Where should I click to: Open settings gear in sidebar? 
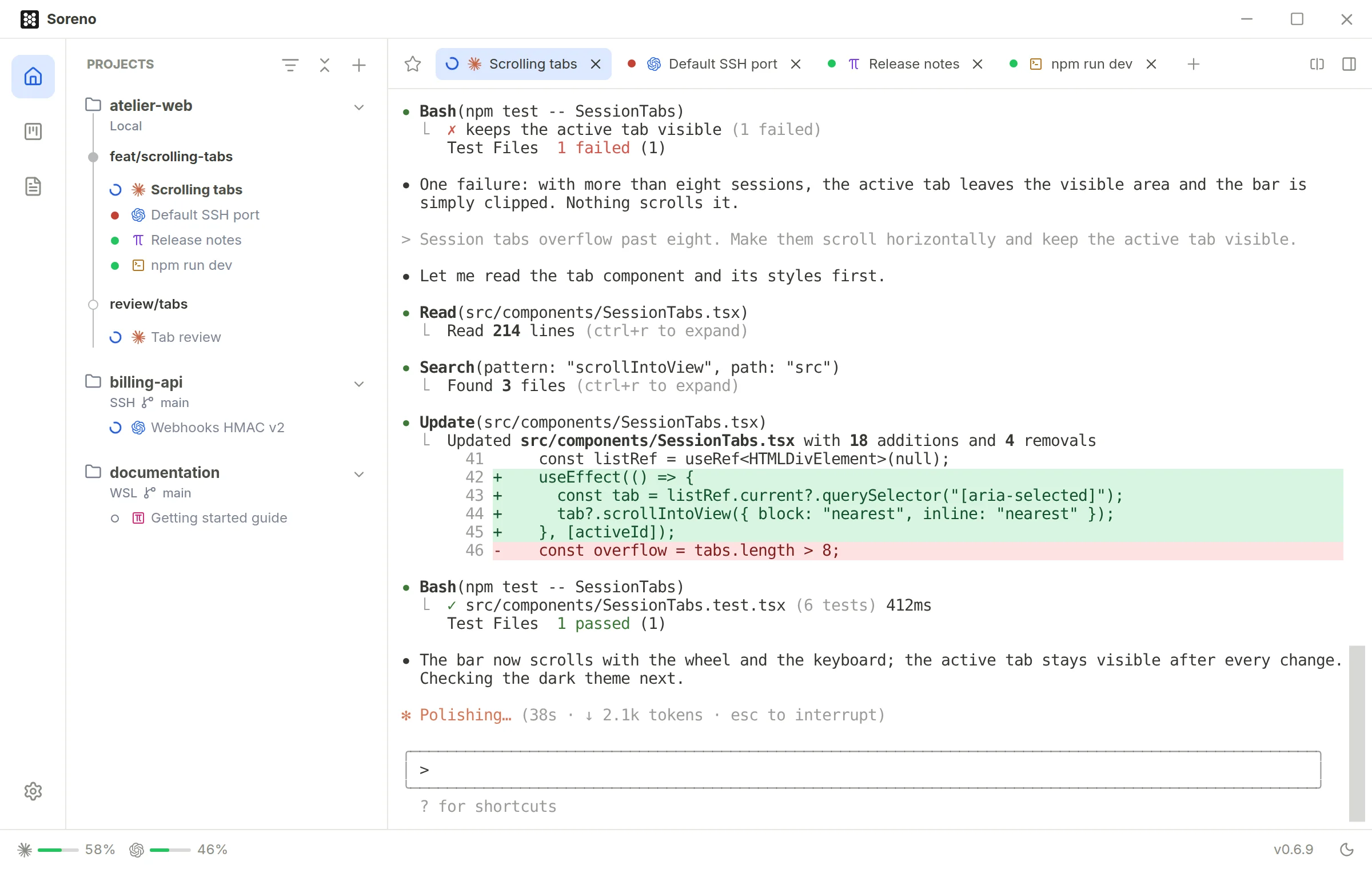click(33, 791)
